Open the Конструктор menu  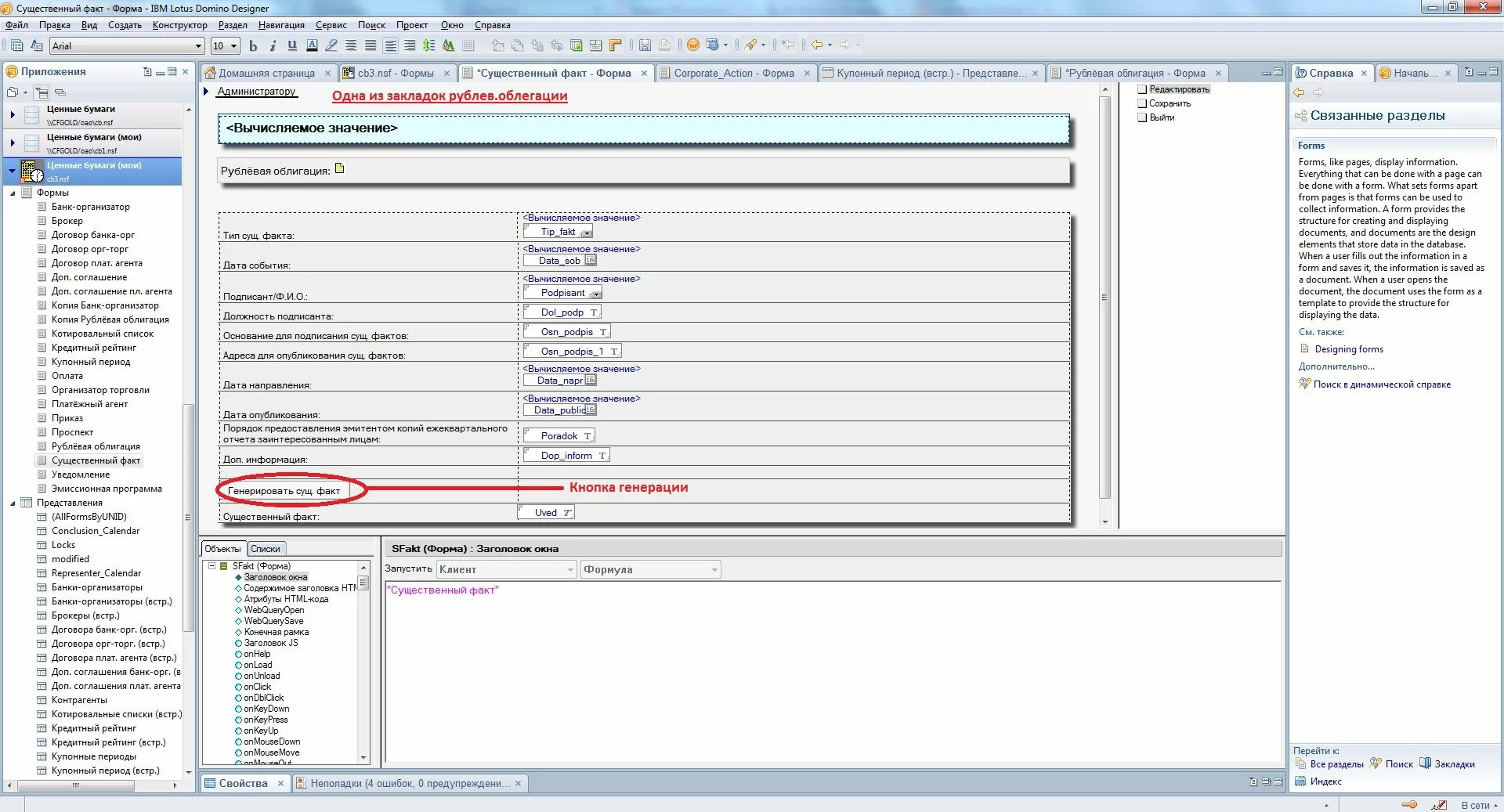click(179, 25)
